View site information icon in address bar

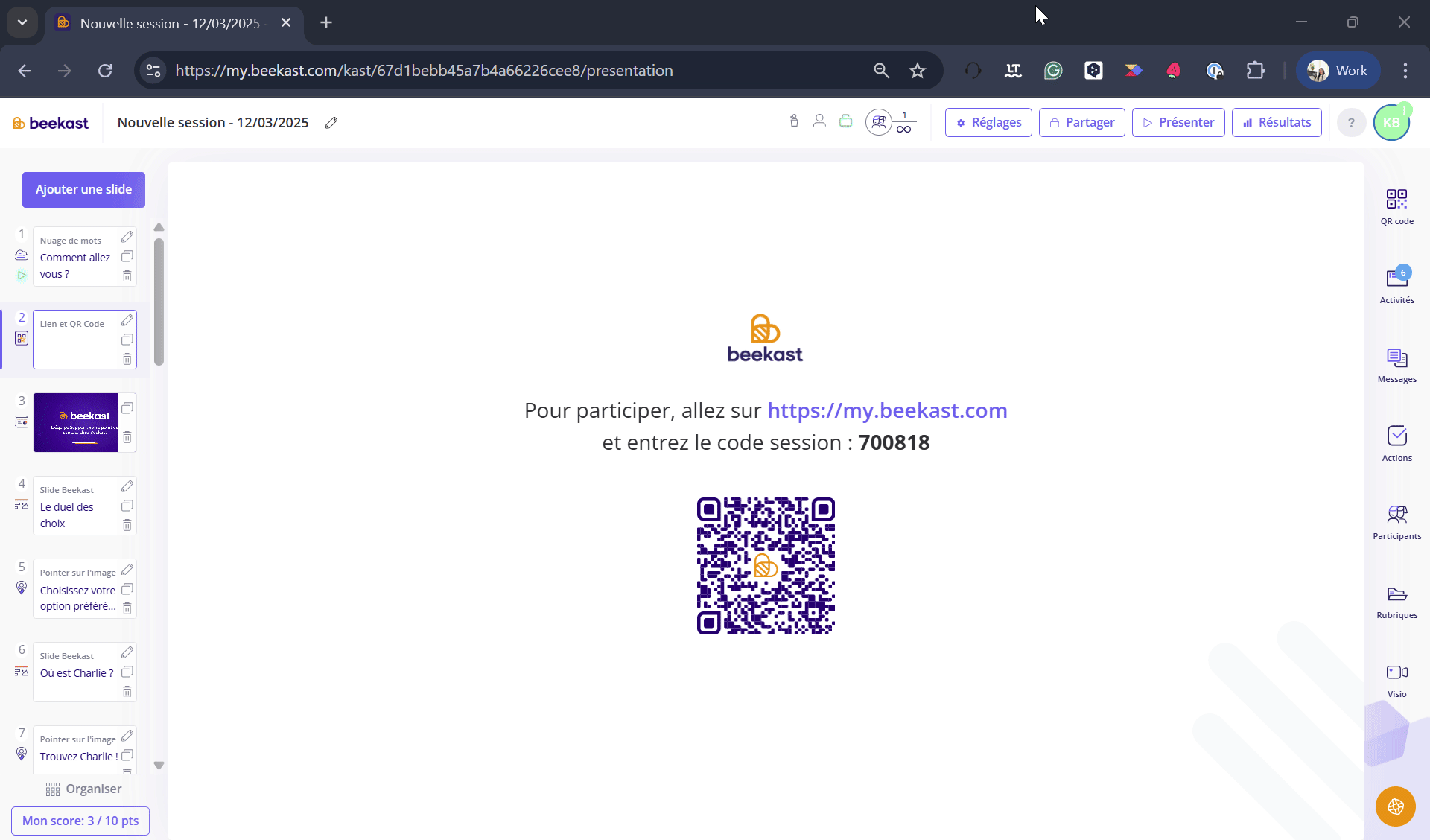[x=153, y=71]
